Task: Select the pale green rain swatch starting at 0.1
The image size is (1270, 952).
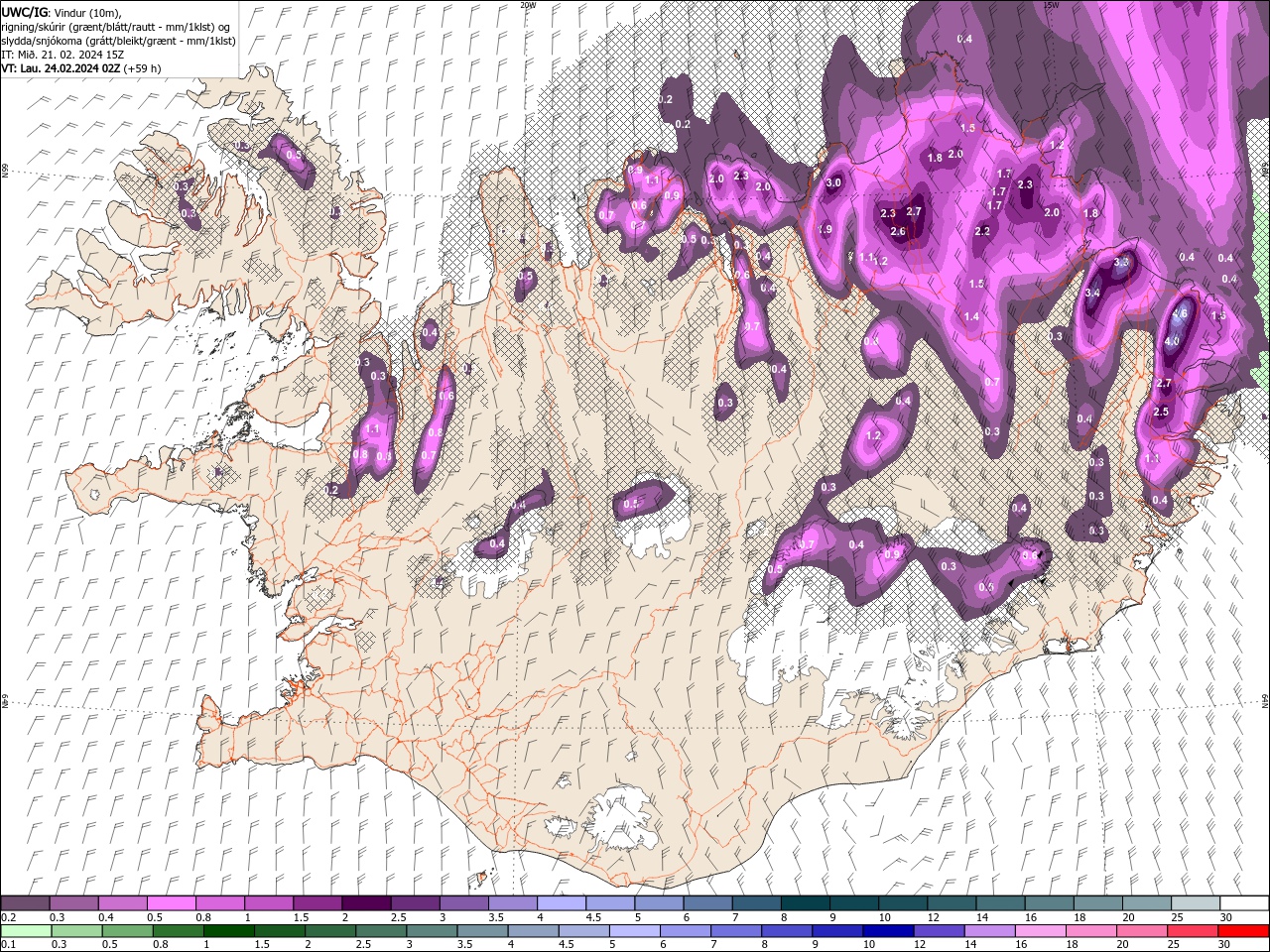Action: click(x=25, y=930)
